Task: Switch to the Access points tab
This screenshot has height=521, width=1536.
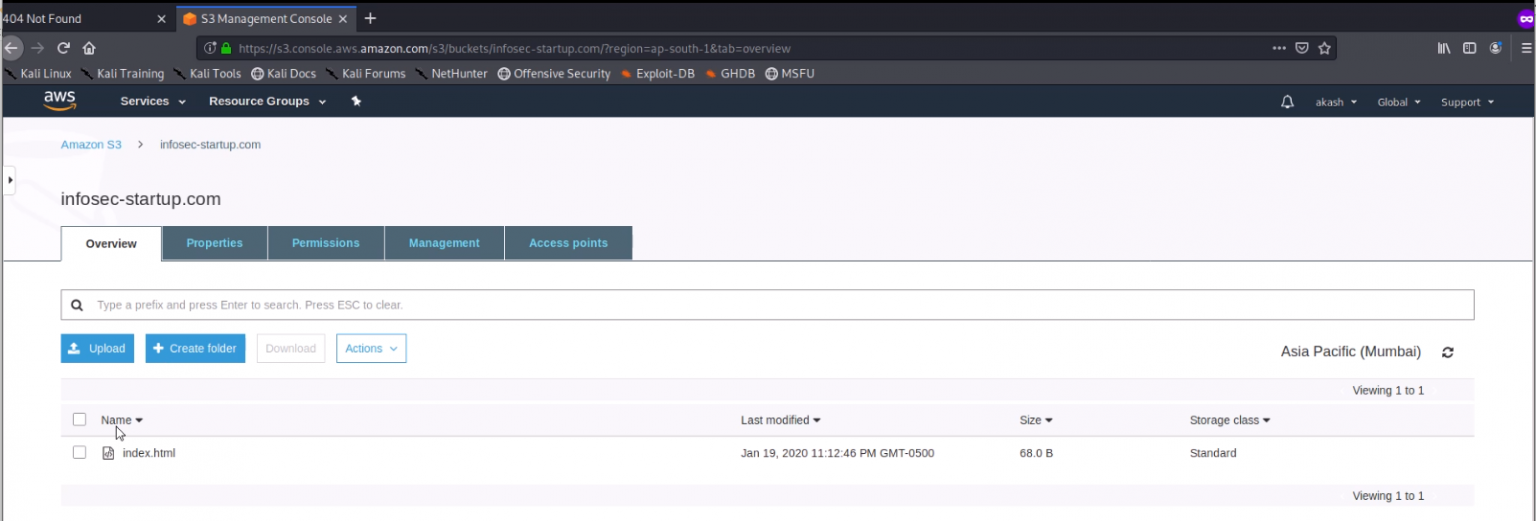Action: tap(568, 243)
